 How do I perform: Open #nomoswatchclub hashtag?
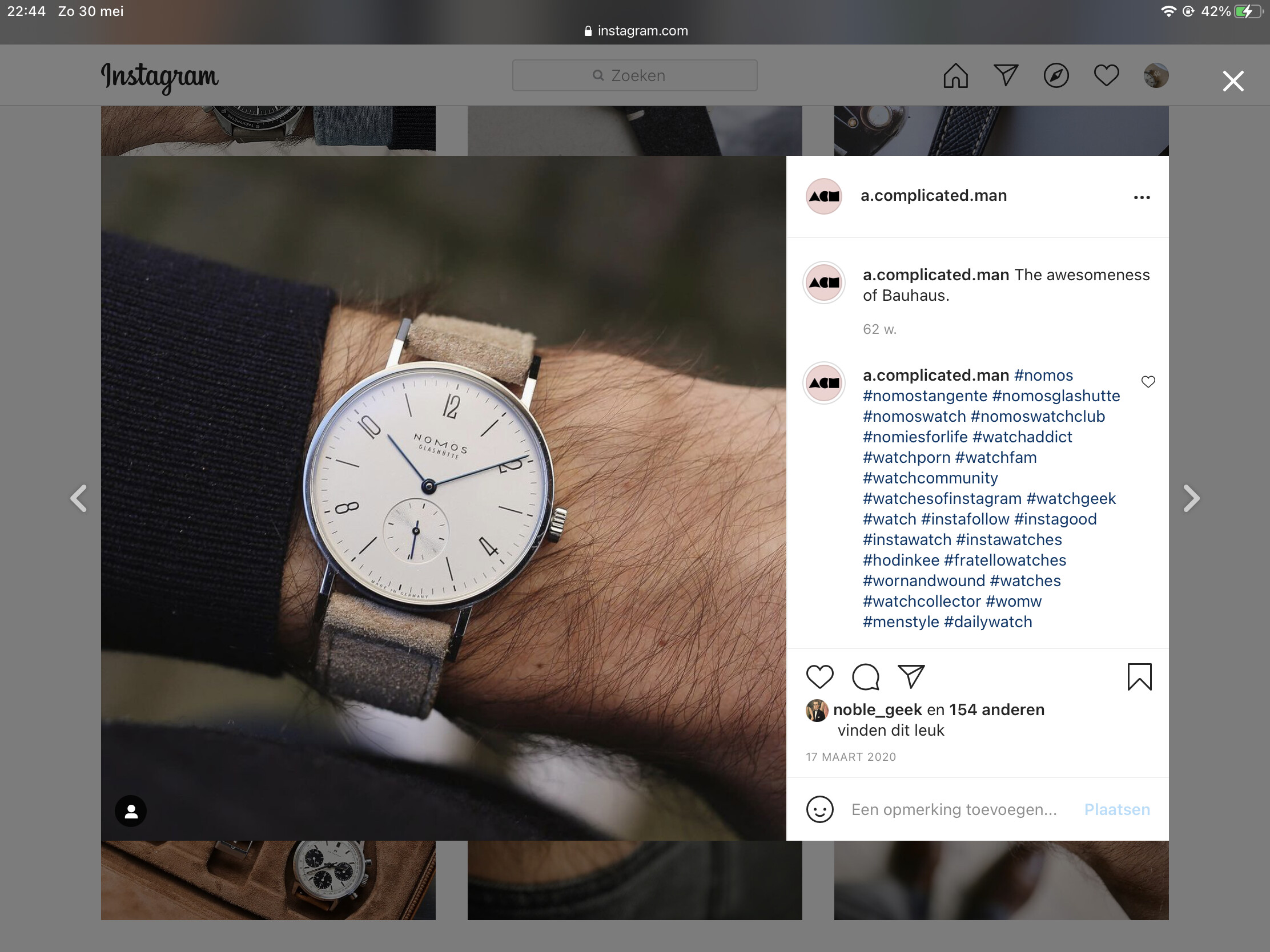(x=1038, y=417)
